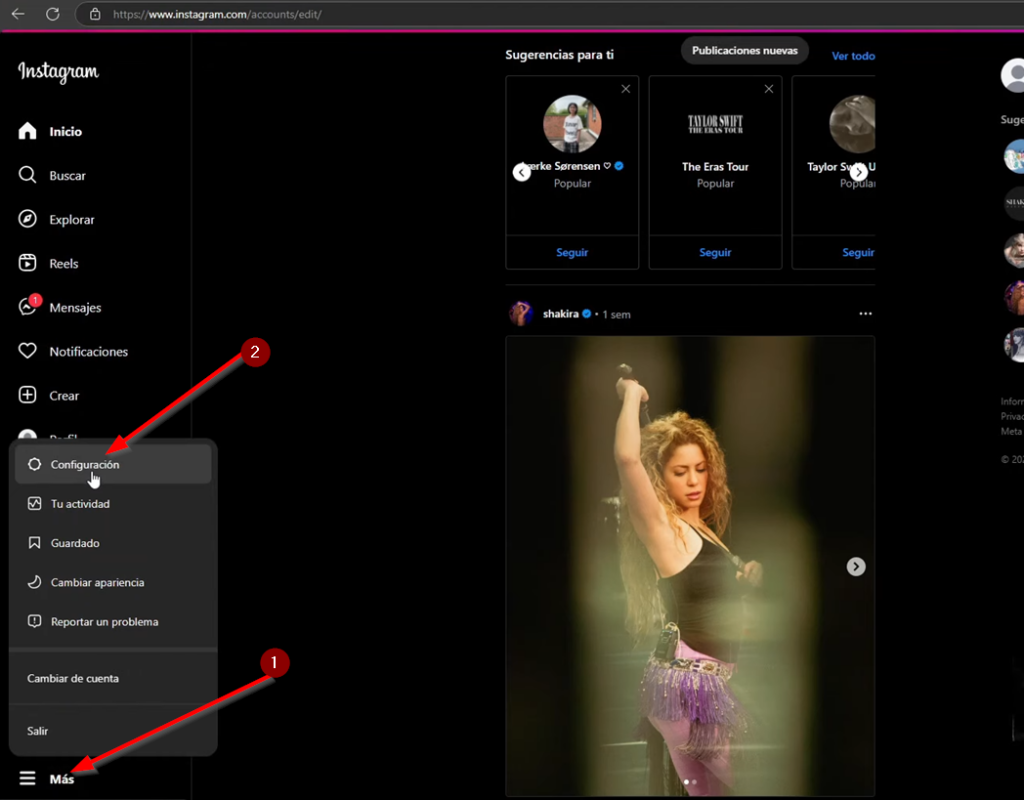1024x800 pixels.
Task: Show previous suggestions with left arrow
Action: coord(522,172)
